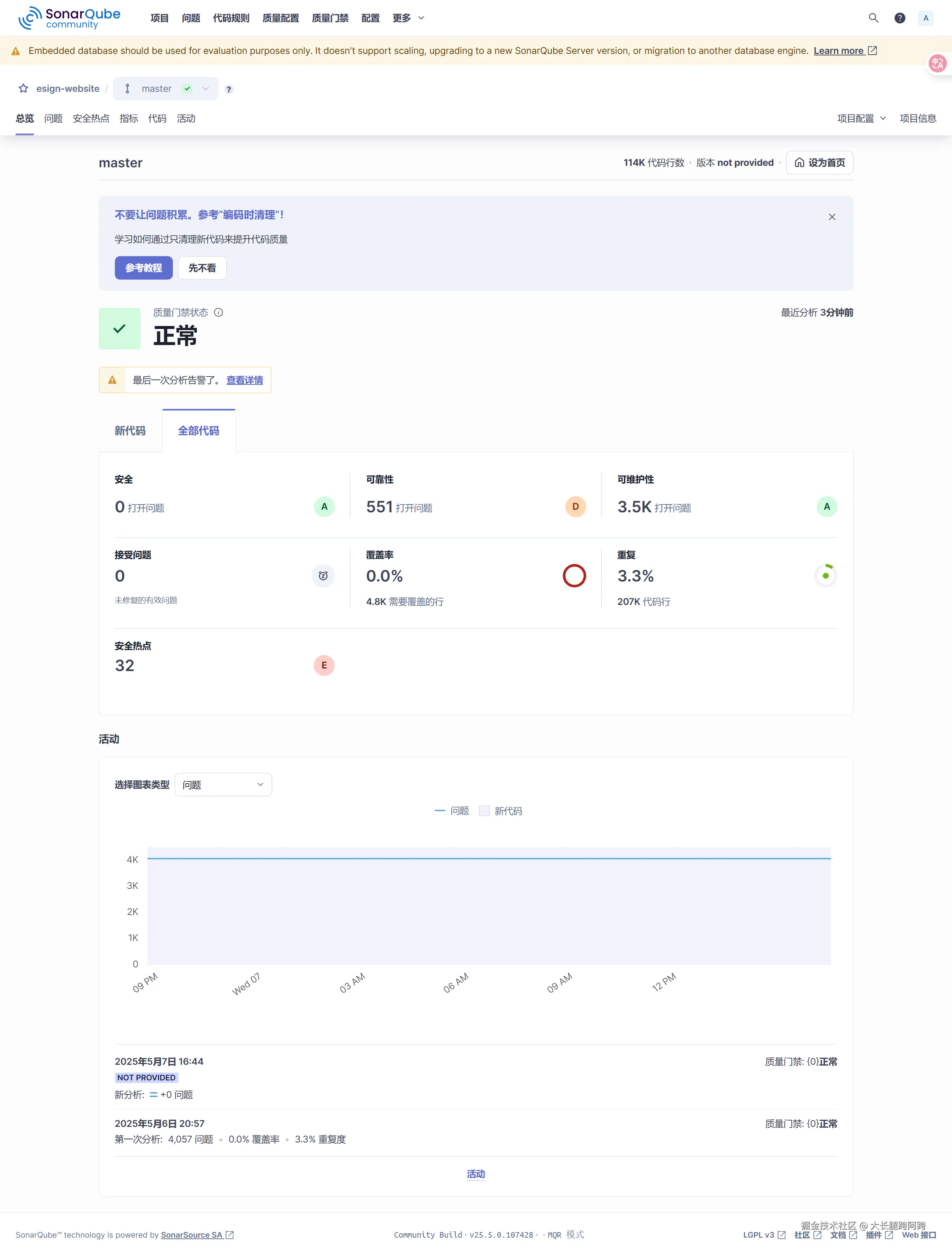The image size is (952, 1257).
Task: Click the security hotspots rating E badge
Action: [324, 665]
